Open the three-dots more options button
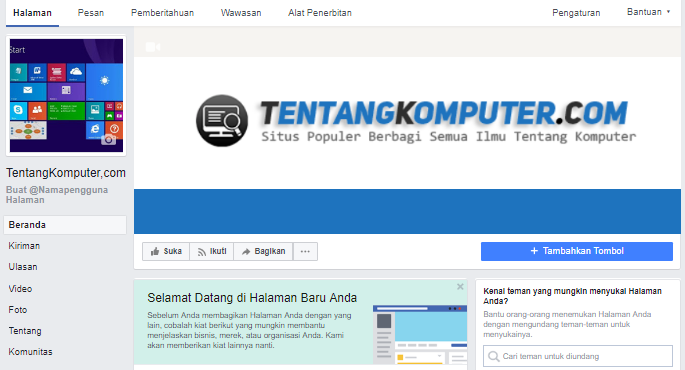Screen dimensions: 685x370 pos(305,252)
